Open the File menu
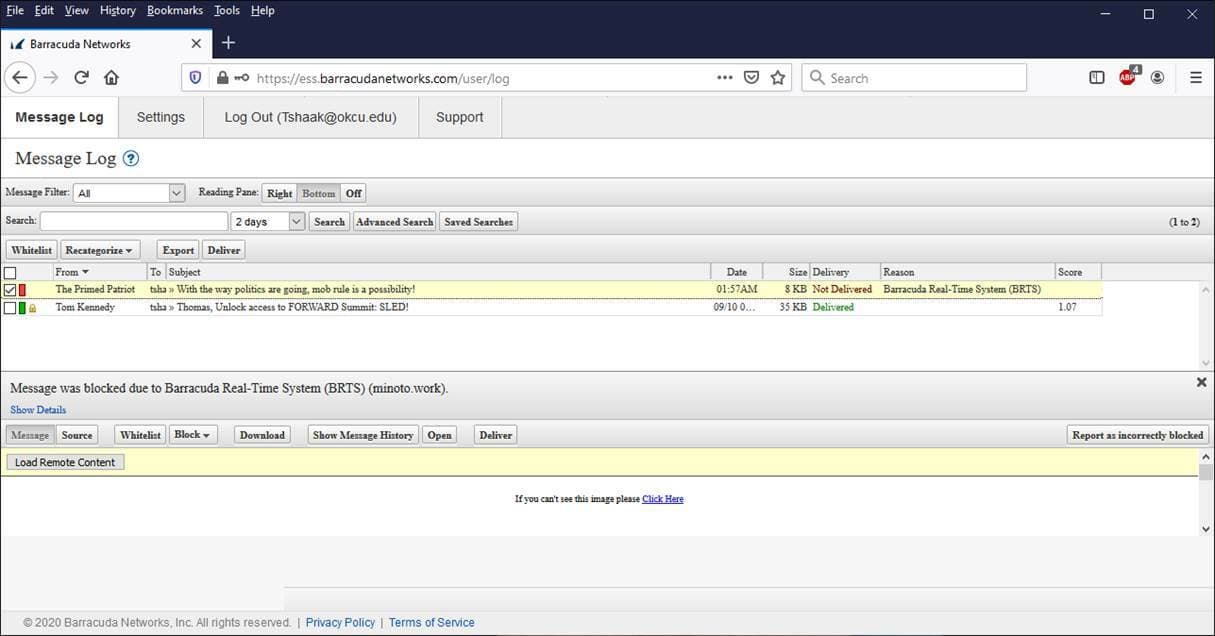1215x636 pixels. (x=15, y=10)
